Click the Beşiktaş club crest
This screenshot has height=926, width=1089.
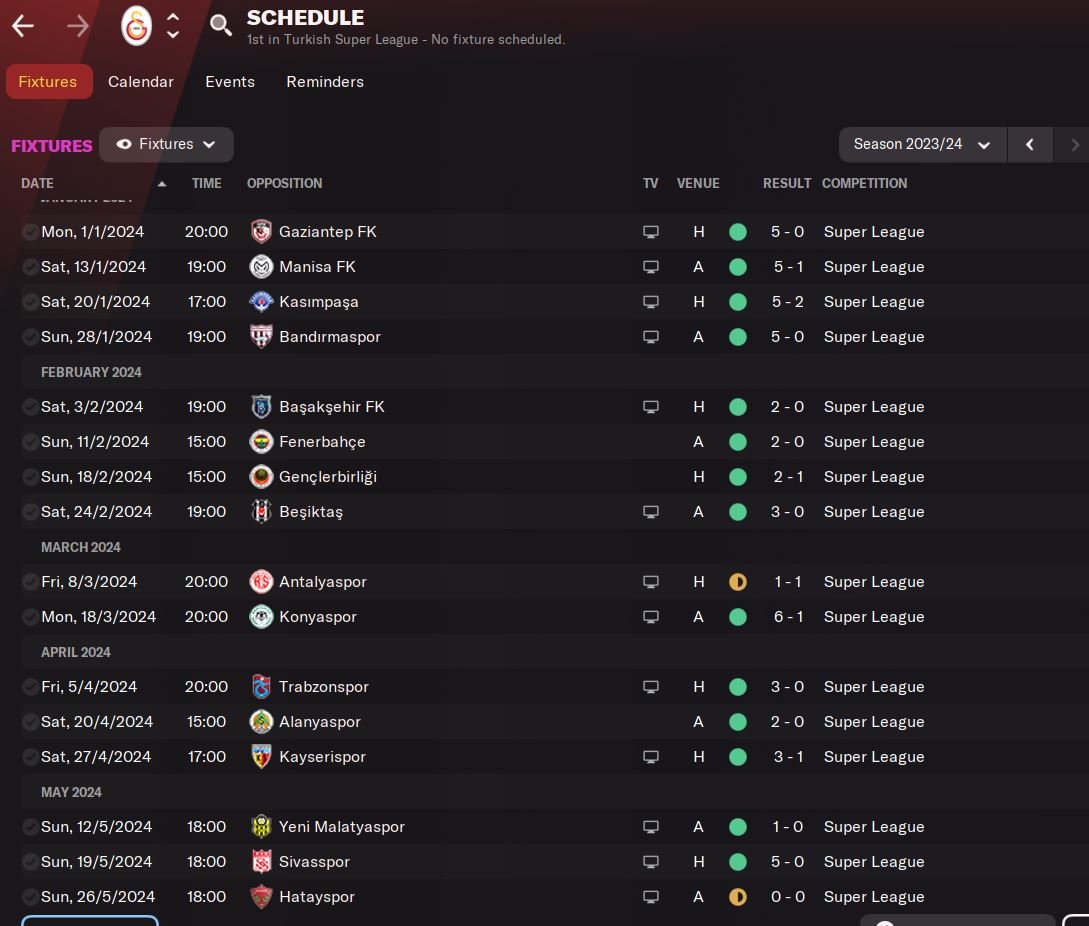[x=261, y=512]
